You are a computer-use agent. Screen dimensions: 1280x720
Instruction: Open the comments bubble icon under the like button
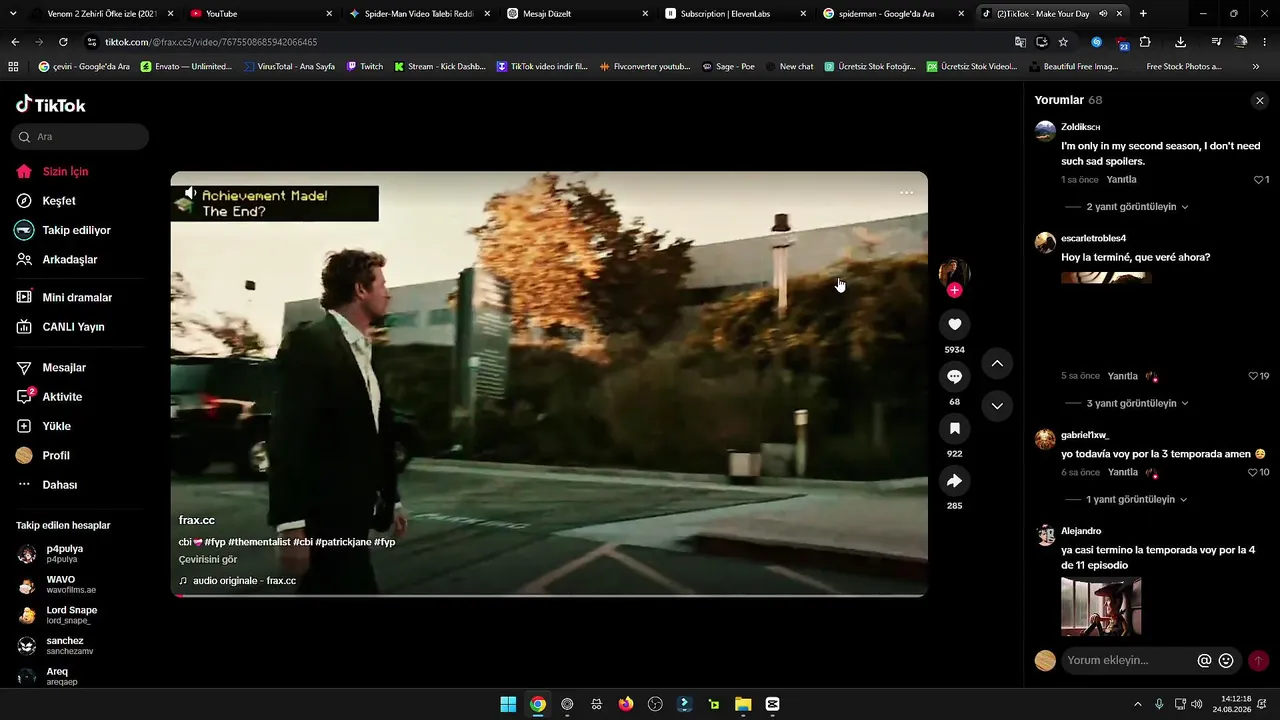[x=954, y=376]
